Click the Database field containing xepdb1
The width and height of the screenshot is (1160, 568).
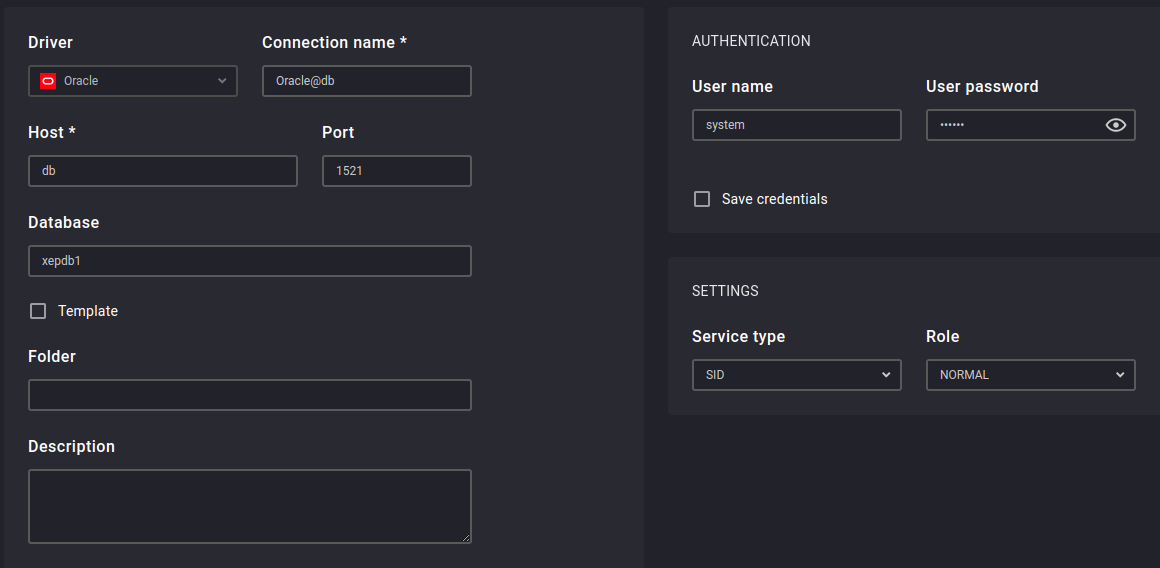[249, 261]
